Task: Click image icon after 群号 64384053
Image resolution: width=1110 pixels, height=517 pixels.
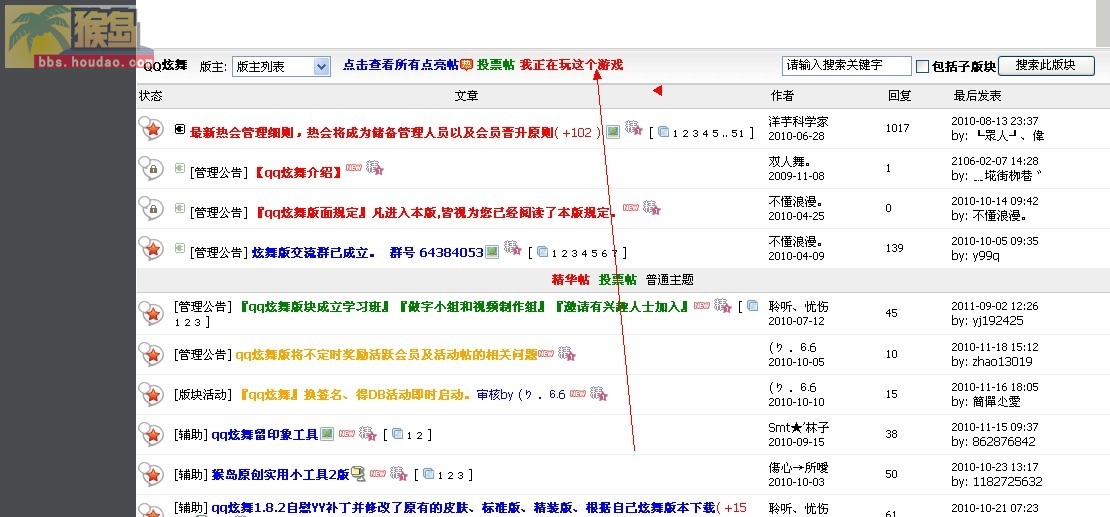Action: coord(492,251)
